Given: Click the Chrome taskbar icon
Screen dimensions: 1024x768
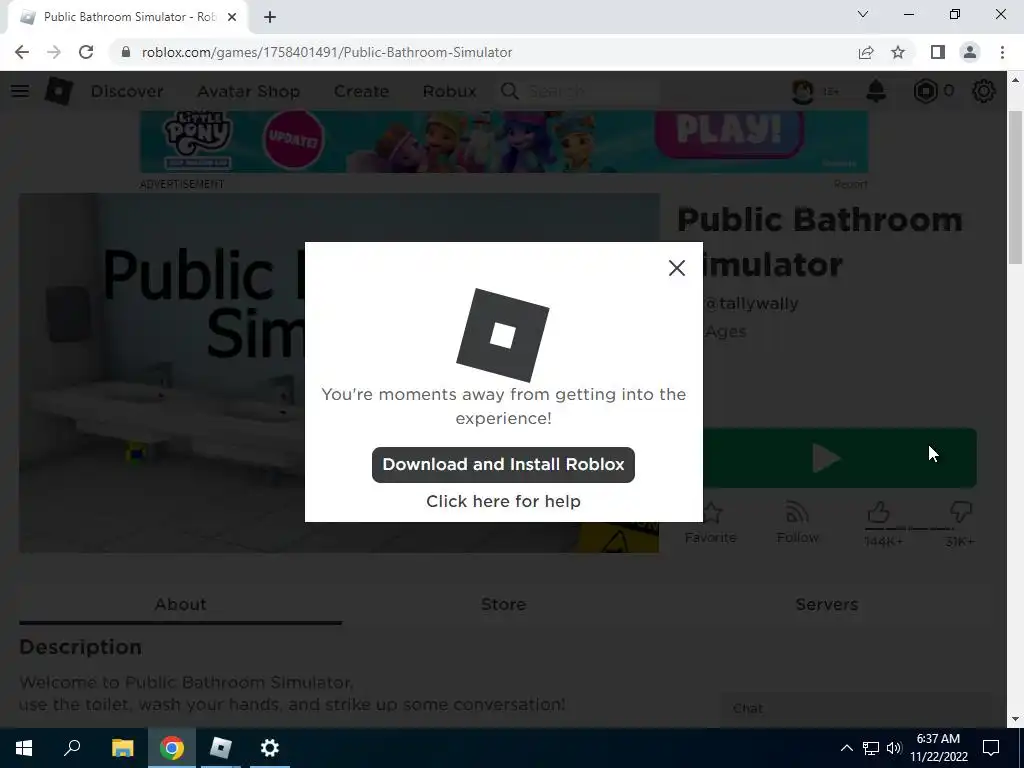Looking at the screenshot, I should 172,748.
